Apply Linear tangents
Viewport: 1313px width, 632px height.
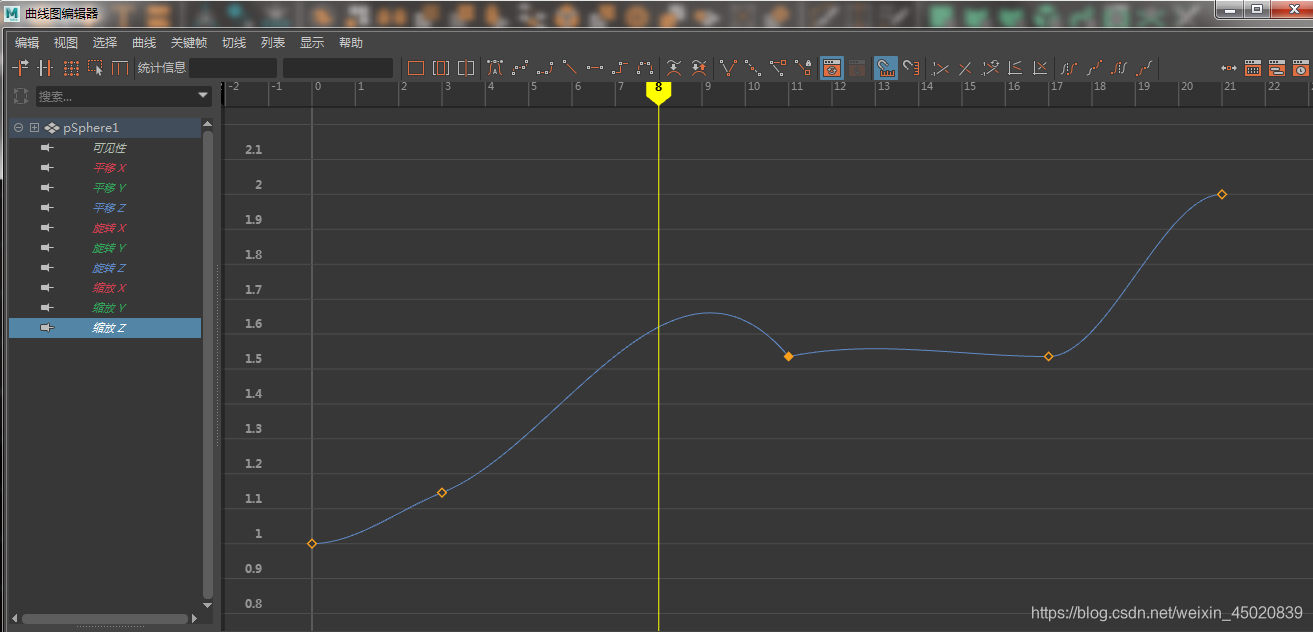(x=570, y=68)
